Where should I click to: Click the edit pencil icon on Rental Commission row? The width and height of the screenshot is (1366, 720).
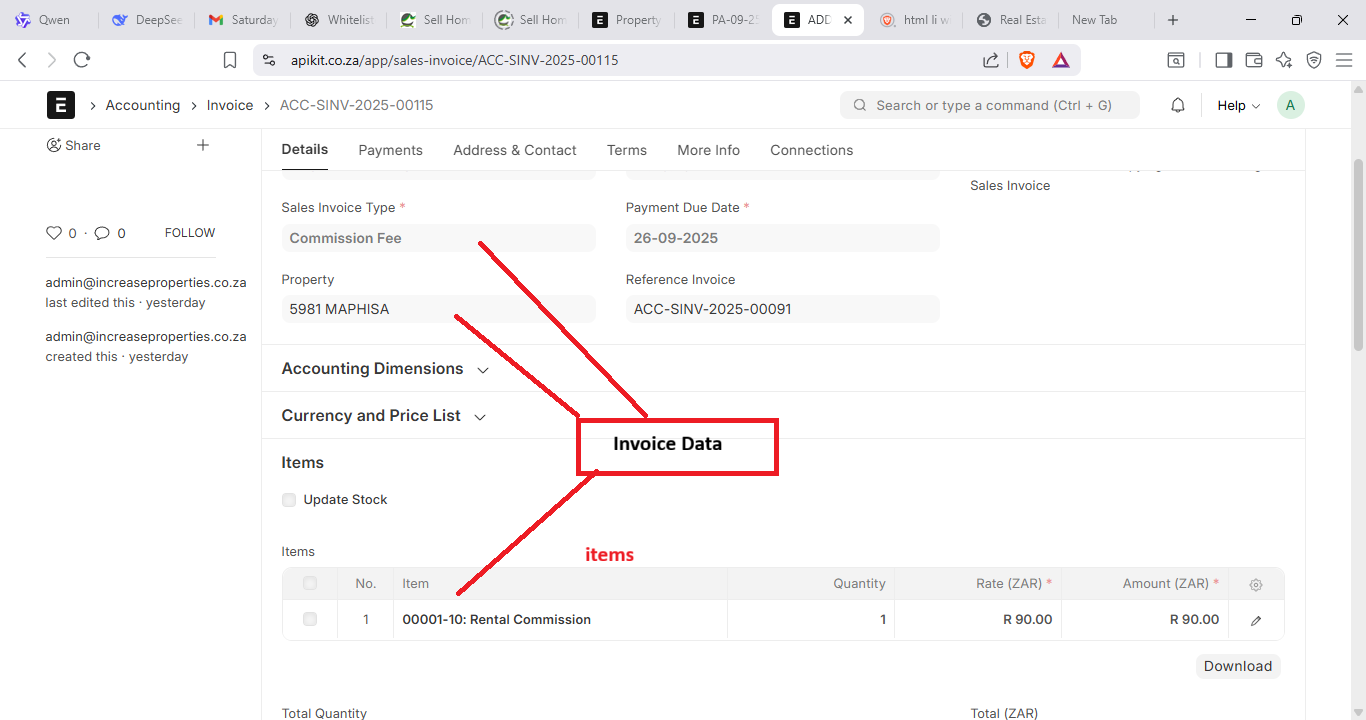click(x=1256, y=620)
